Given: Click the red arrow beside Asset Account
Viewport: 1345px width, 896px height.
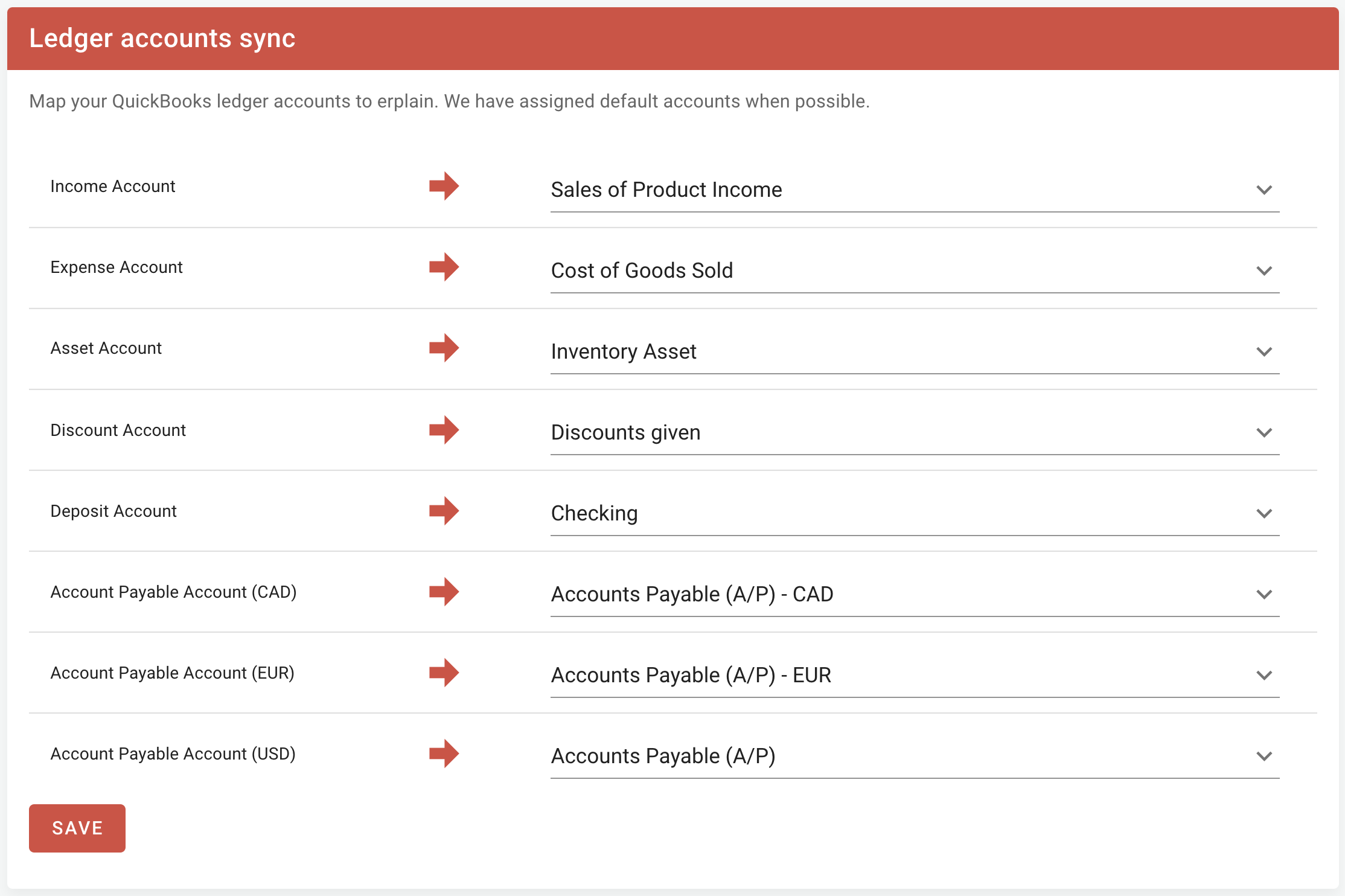Looking at the screenshot, I should [444, 348].
